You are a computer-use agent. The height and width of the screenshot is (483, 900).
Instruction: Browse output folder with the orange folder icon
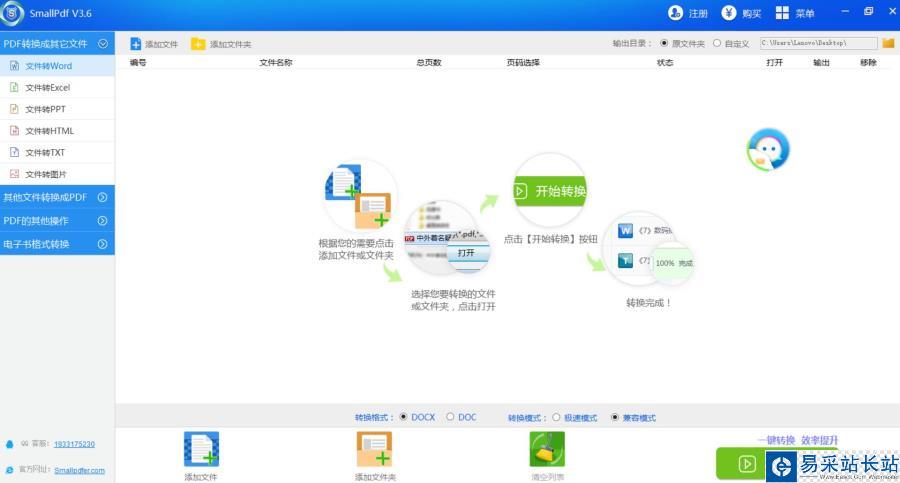tap(888, 43)
